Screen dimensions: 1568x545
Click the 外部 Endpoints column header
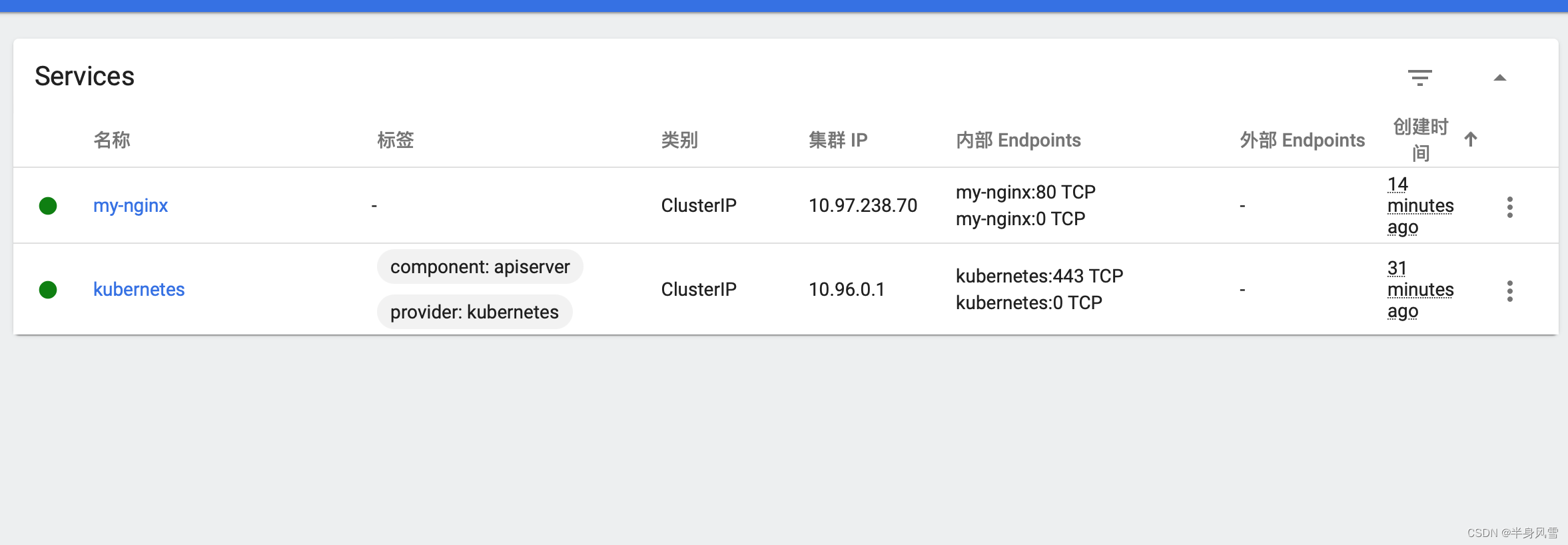(1302, 140)
